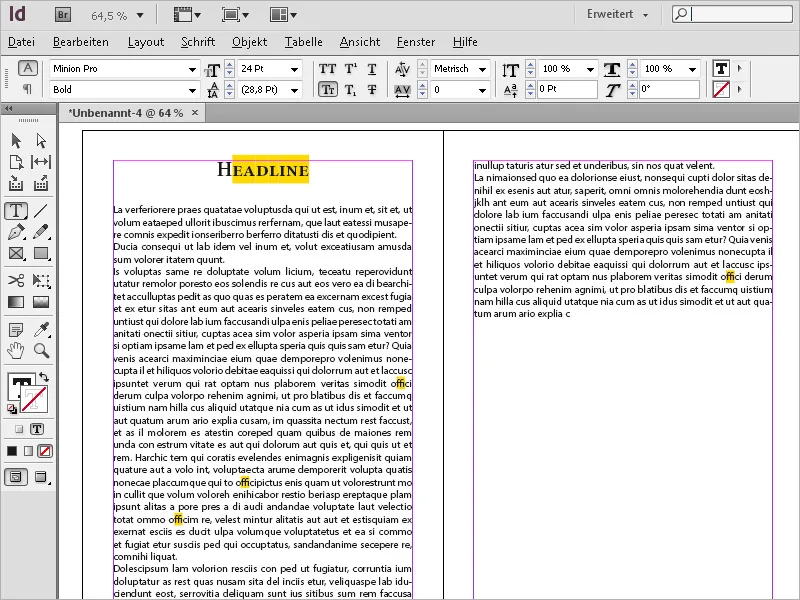This screenshot has height=600, width=800.
Task: Enable strikethrough formatting
Action: [372, 88]
